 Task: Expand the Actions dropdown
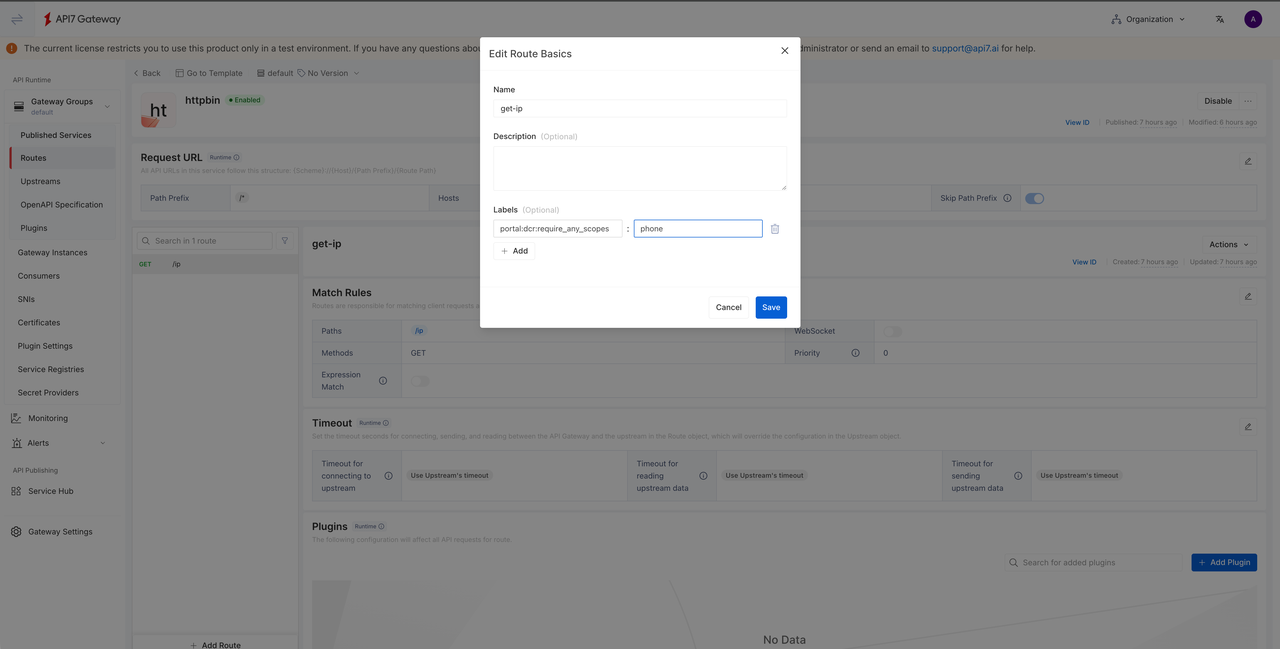tap(1228, 244)
